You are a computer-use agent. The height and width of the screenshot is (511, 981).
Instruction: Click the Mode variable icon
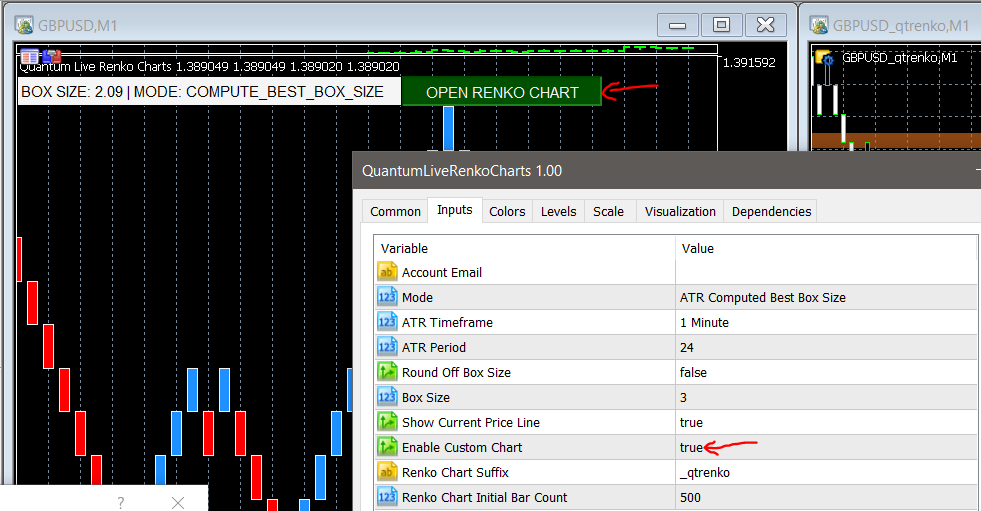click(387, 297)
